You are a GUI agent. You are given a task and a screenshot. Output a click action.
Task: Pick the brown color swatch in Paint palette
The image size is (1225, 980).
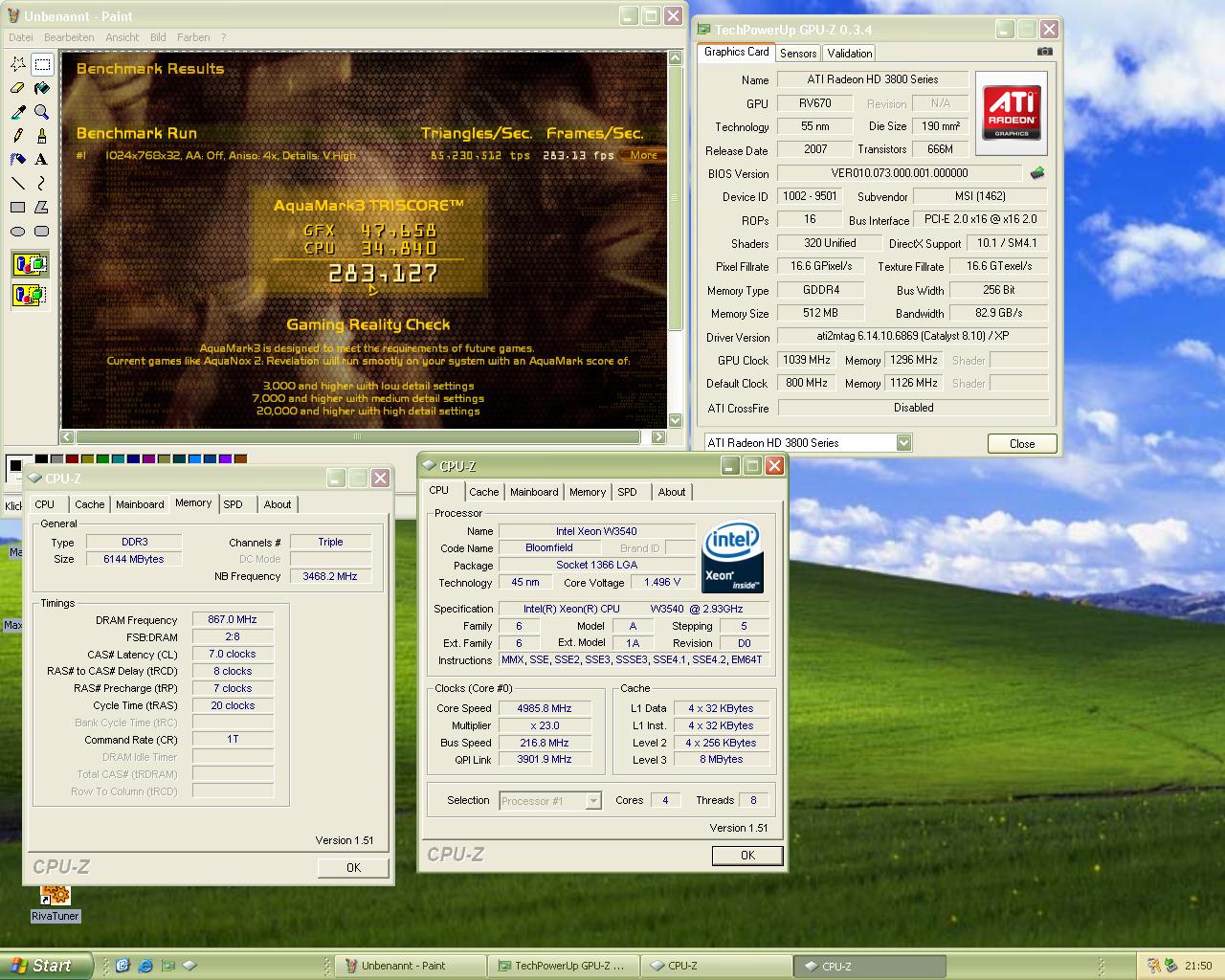click(240, 460)
